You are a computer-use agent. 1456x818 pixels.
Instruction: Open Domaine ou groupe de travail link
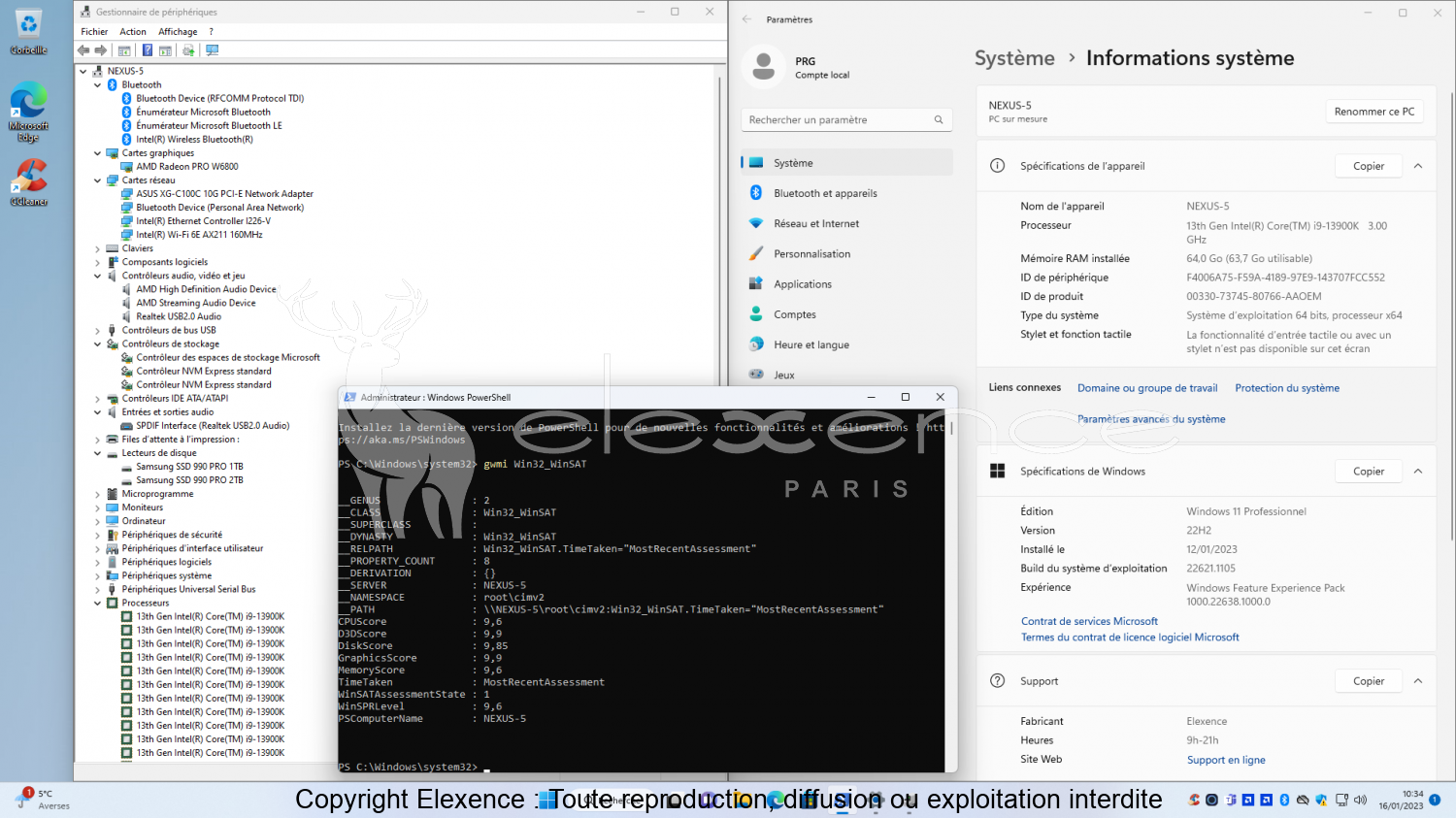1147,388
